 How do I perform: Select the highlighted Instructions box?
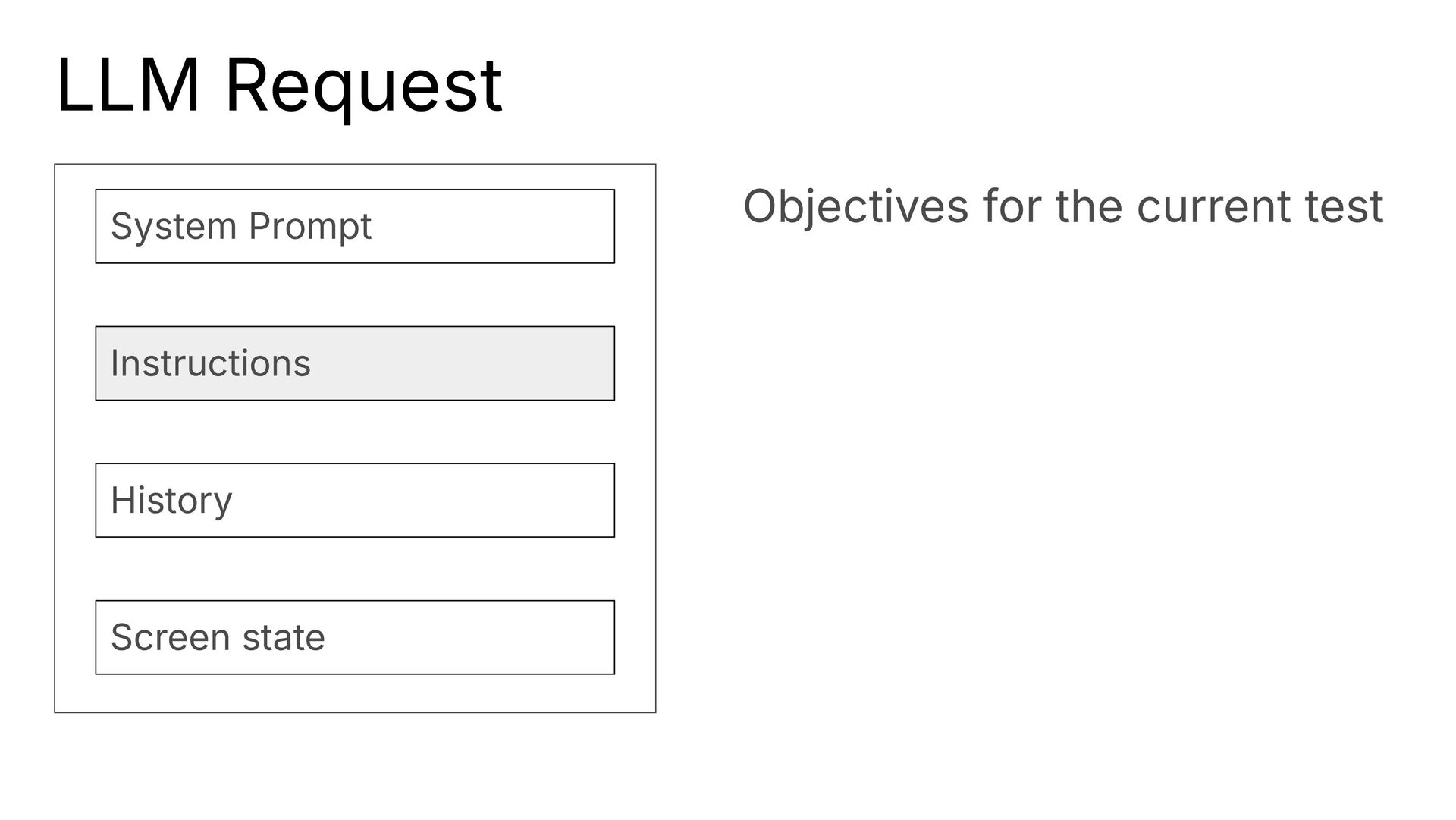(x=355, y=363)
